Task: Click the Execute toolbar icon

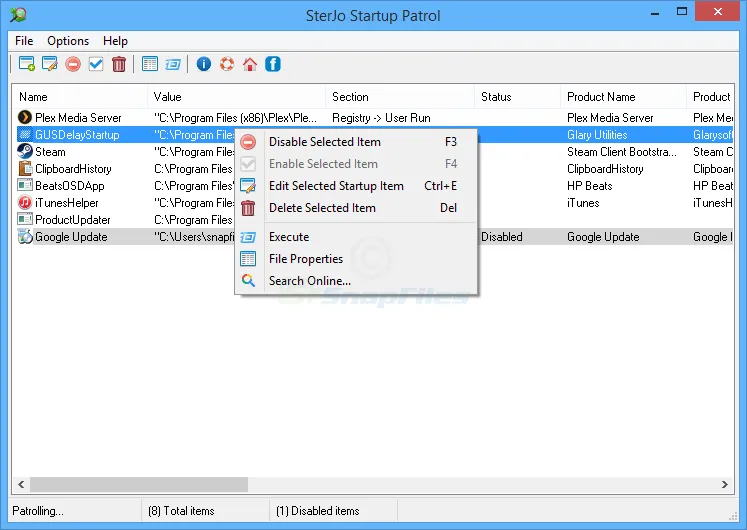Action: 173,64
